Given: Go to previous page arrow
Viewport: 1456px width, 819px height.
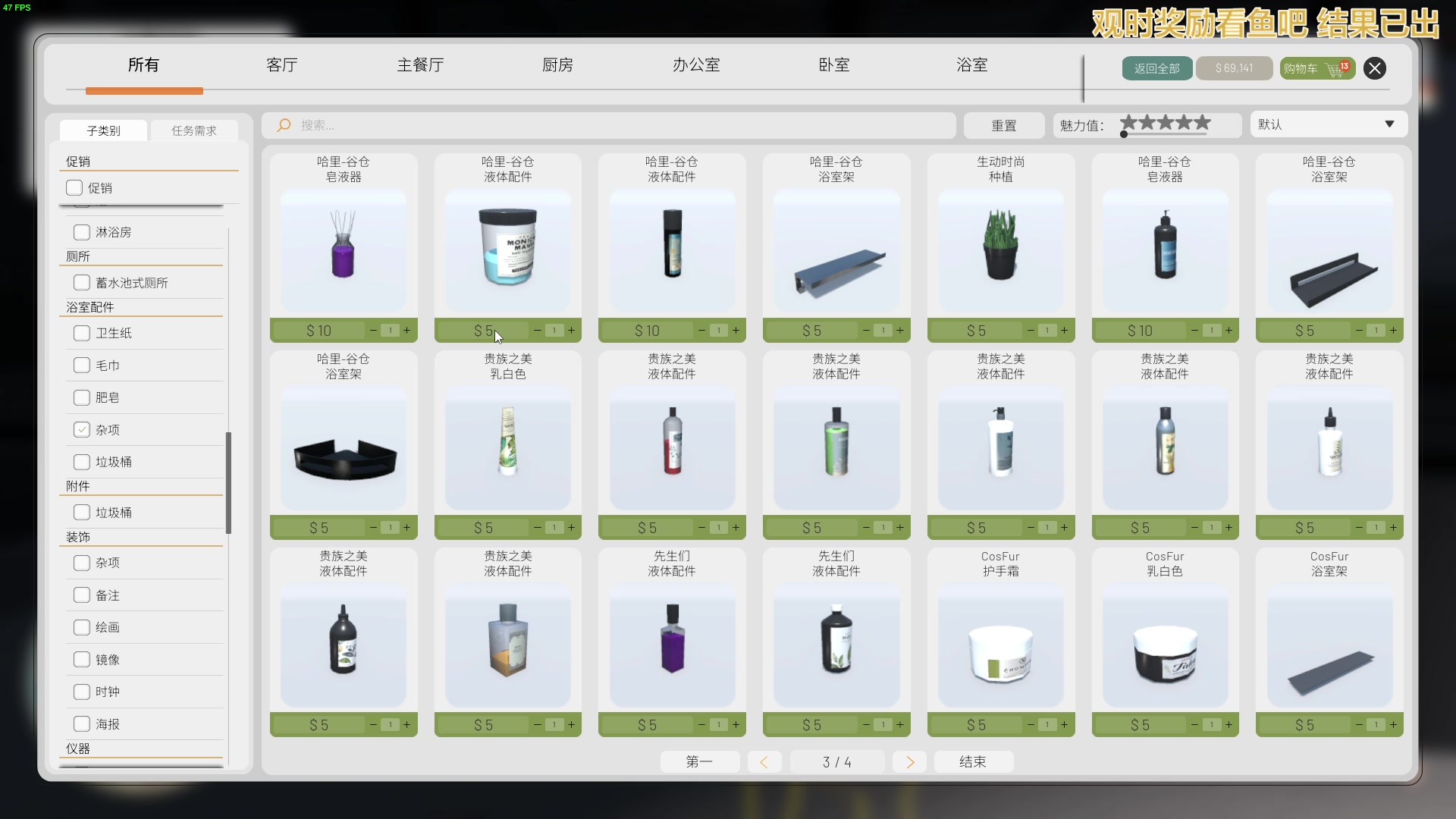Looking at the screenshot, I should tap(764, 762).
